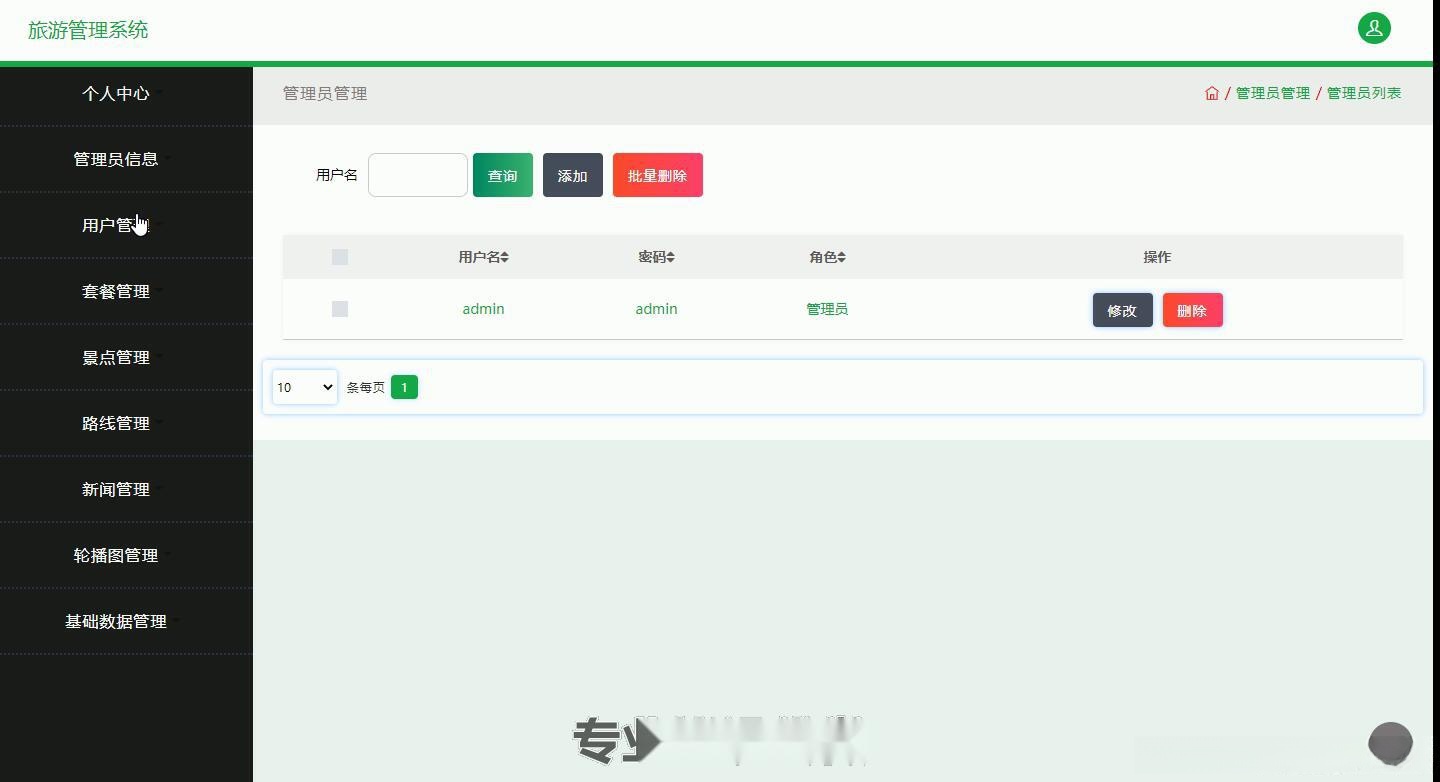Open 管理员列表 breadcrumb link

pyautogui.click(x=1364, y=93)
